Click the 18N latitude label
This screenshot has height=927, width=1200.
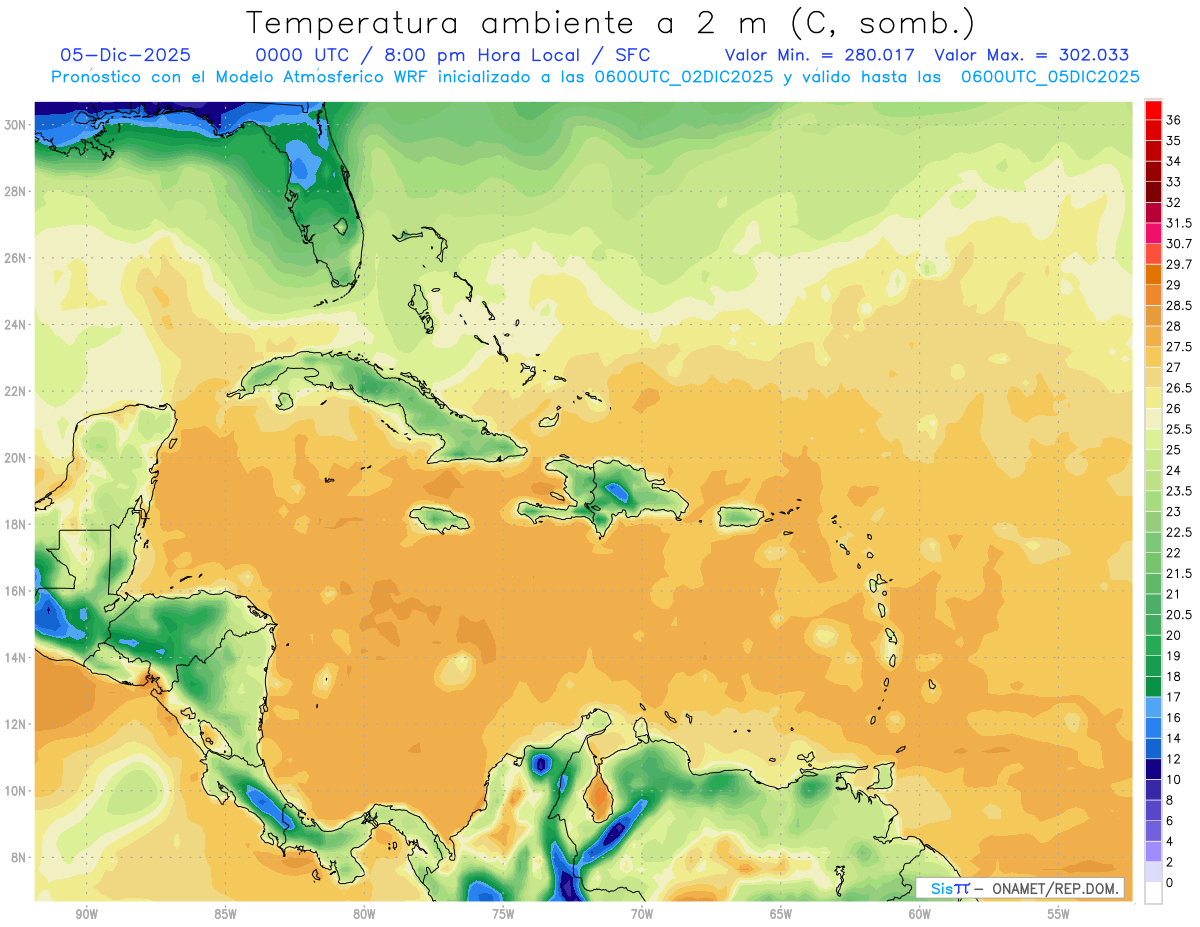tap(16, 524)
